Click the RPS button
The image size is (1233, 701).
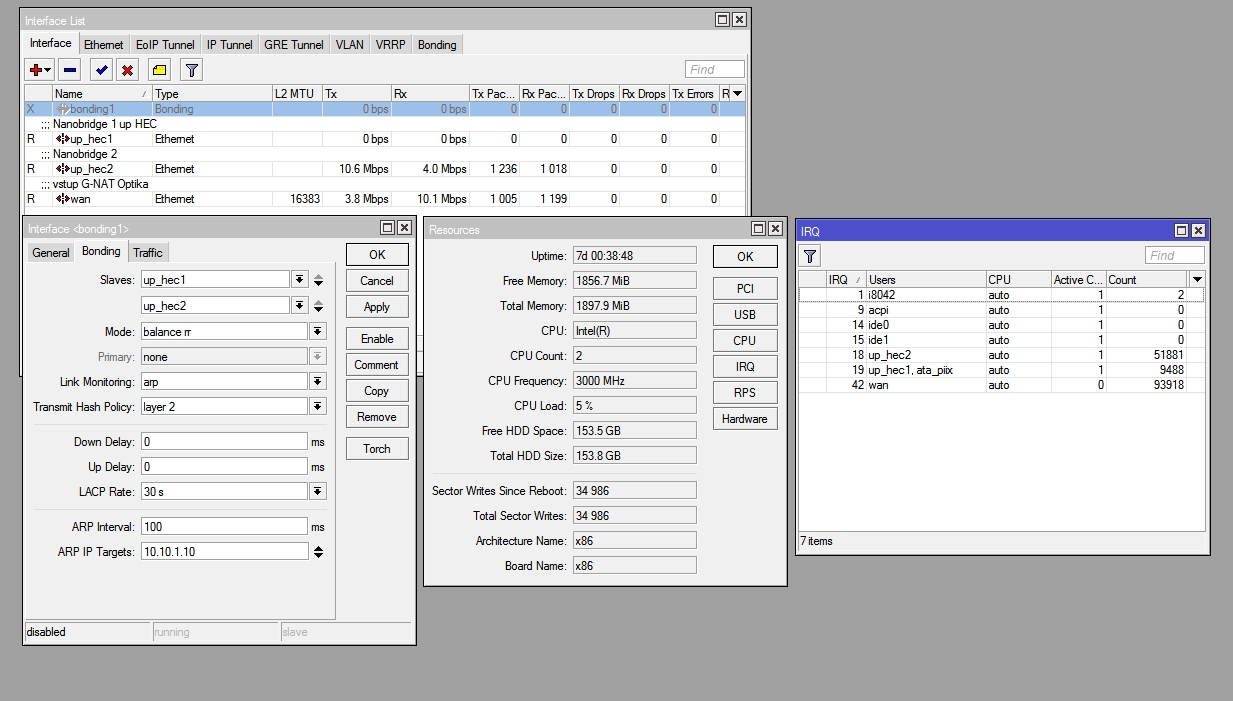pos(745,393)
